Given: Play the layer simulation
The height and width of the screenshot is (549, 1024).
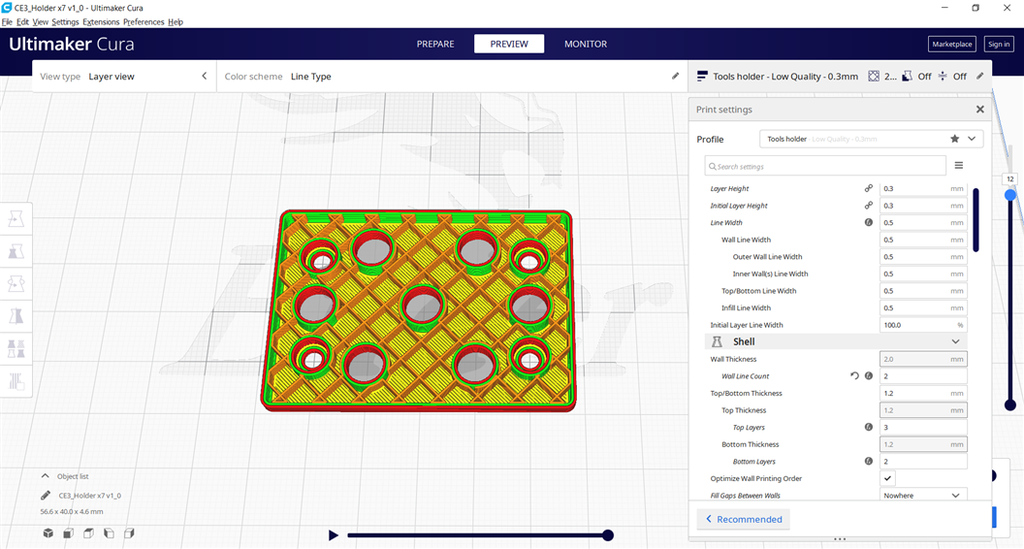Looking at the screenshot, I should [x=333, y=535].
